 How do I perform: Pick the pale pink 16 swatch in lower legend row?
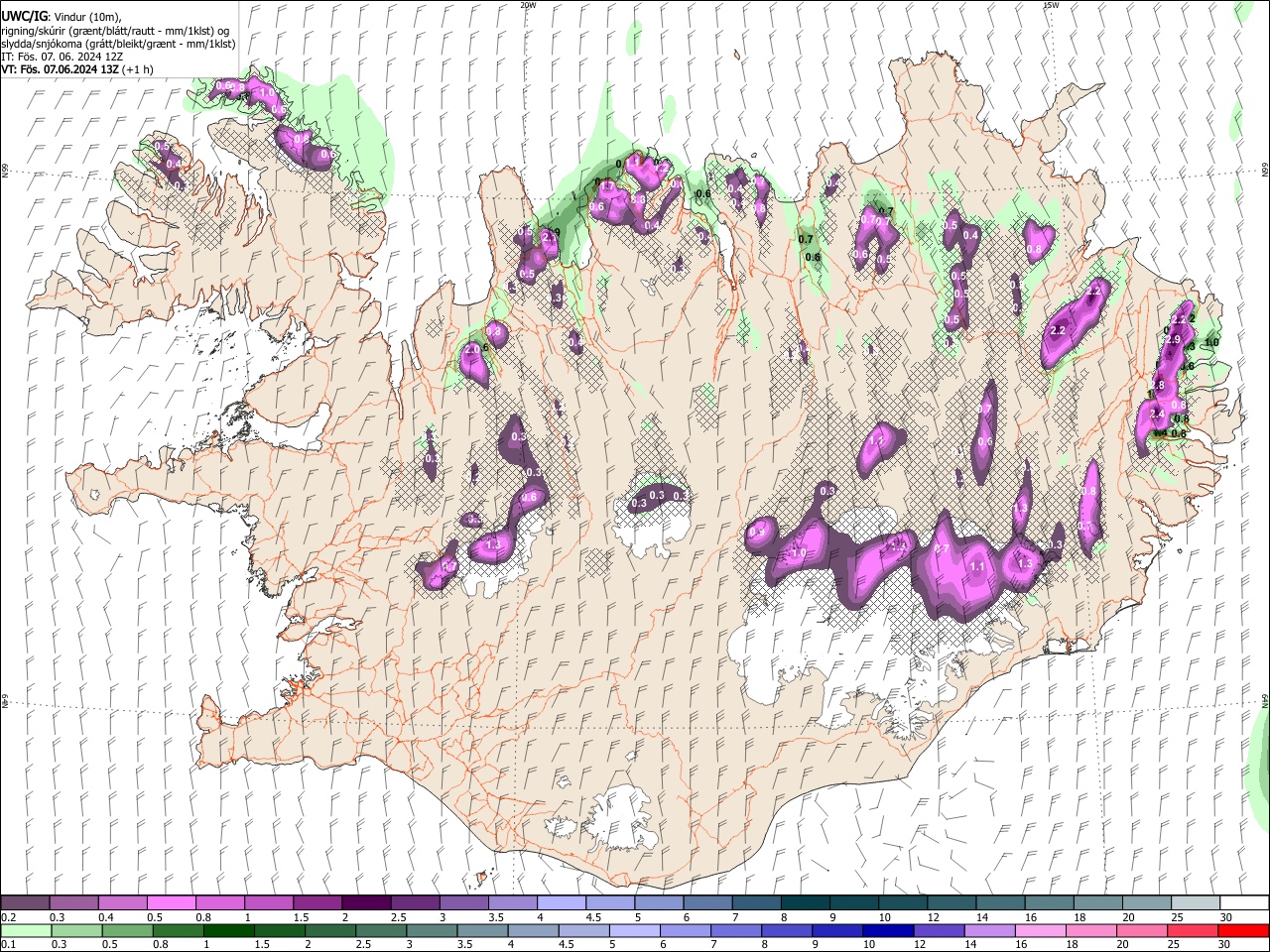[x=1040, y=930]
